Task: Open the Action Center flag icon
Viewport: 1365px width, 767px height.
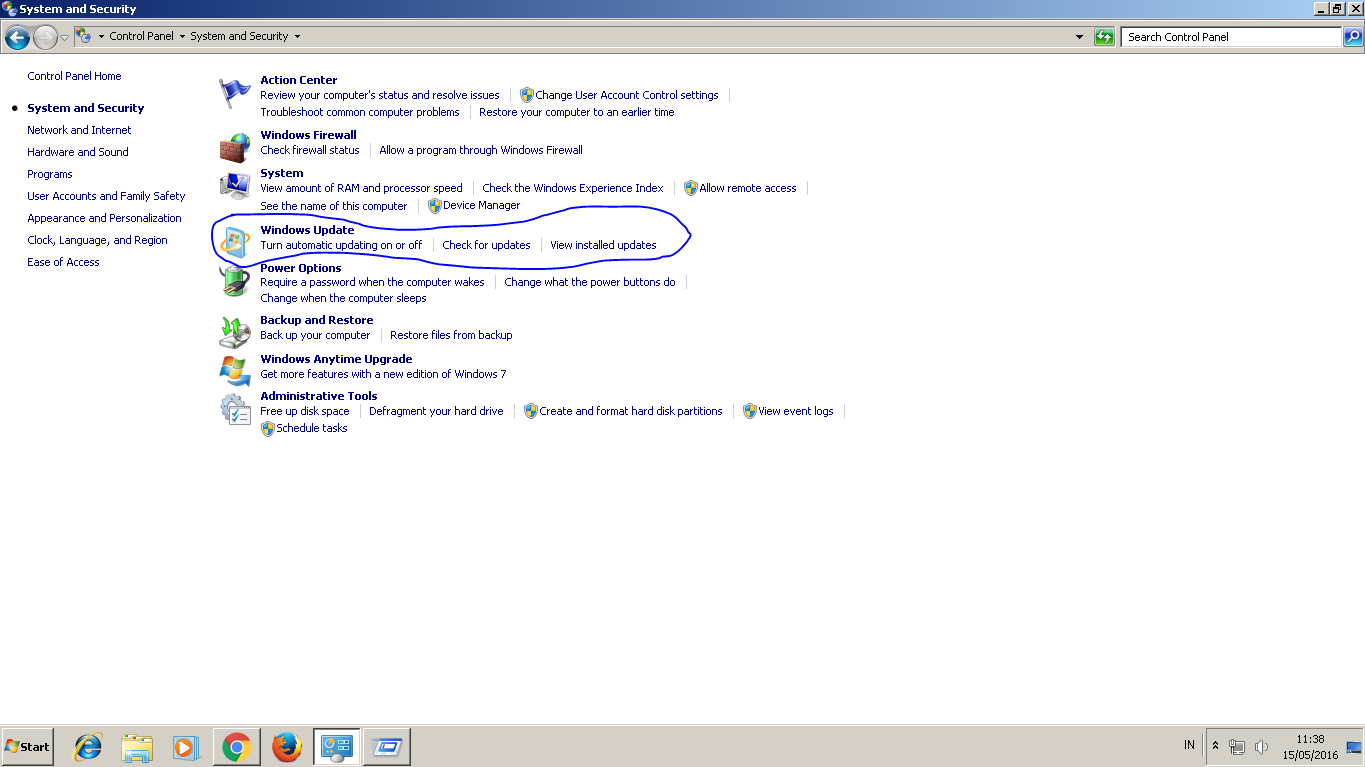Action: click(235, 94)
